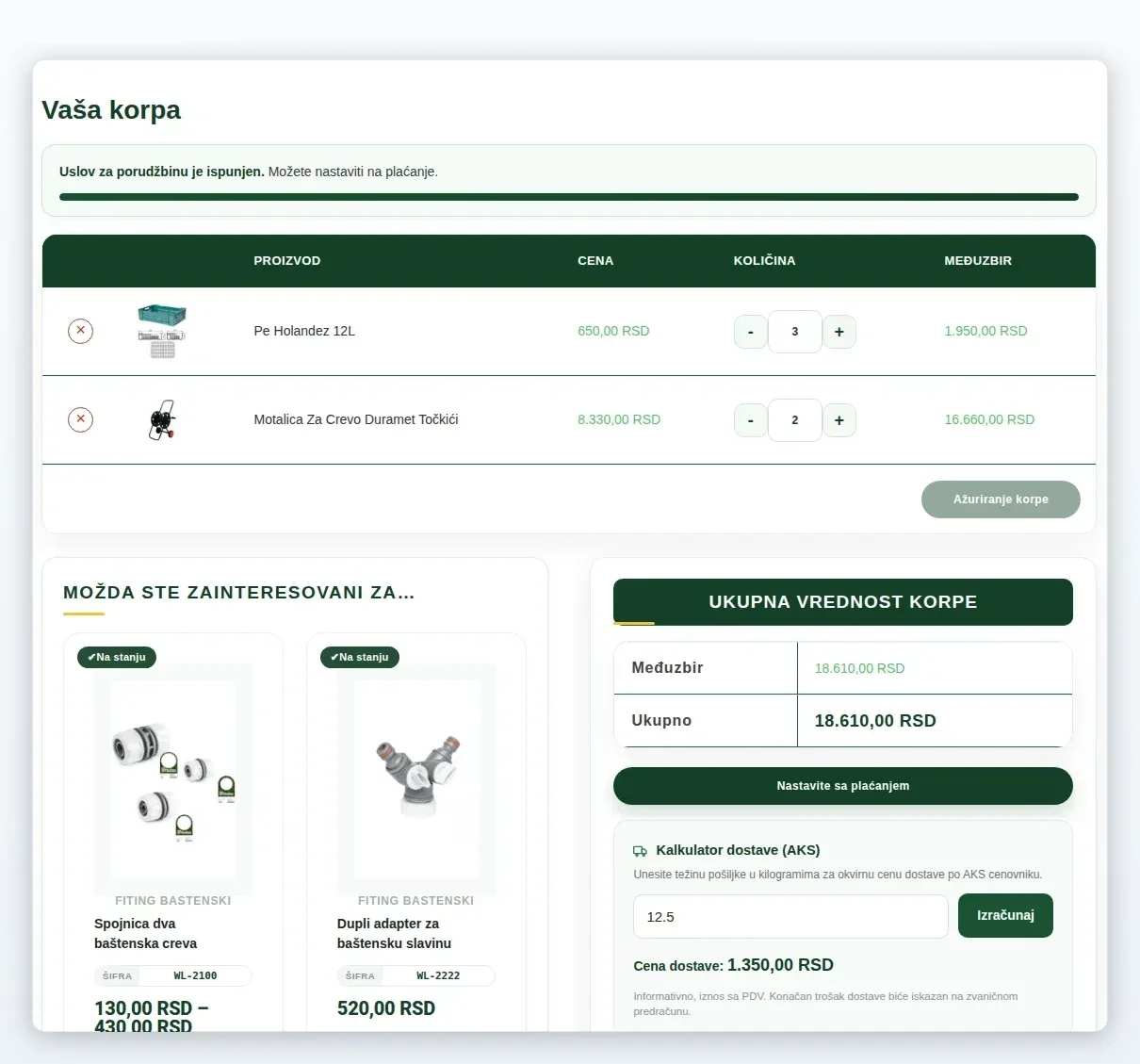View Dupli adapter za baštensku slavinu image
This screenshot has height=1064, width=1140.
coord(416,778)
